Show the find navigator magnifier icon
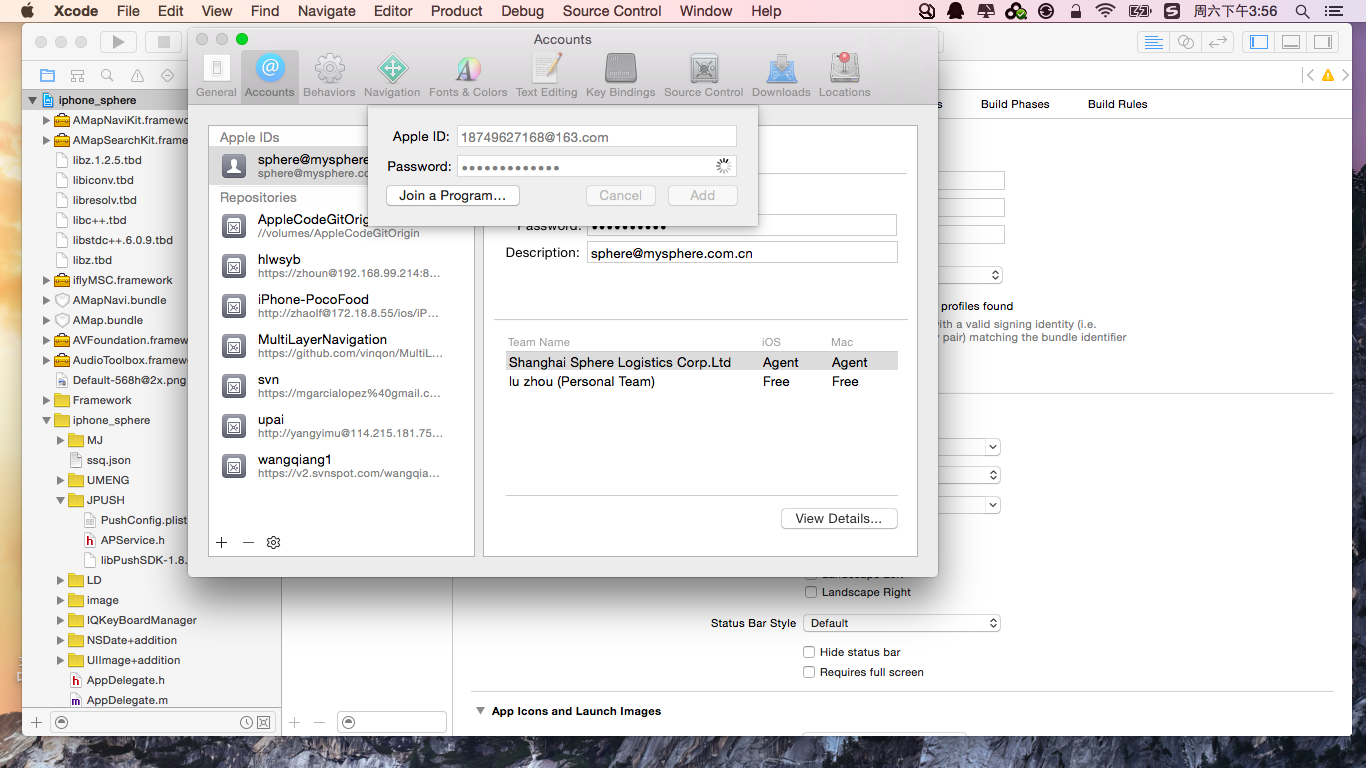 pyautogui.click(x=107, y=75)
